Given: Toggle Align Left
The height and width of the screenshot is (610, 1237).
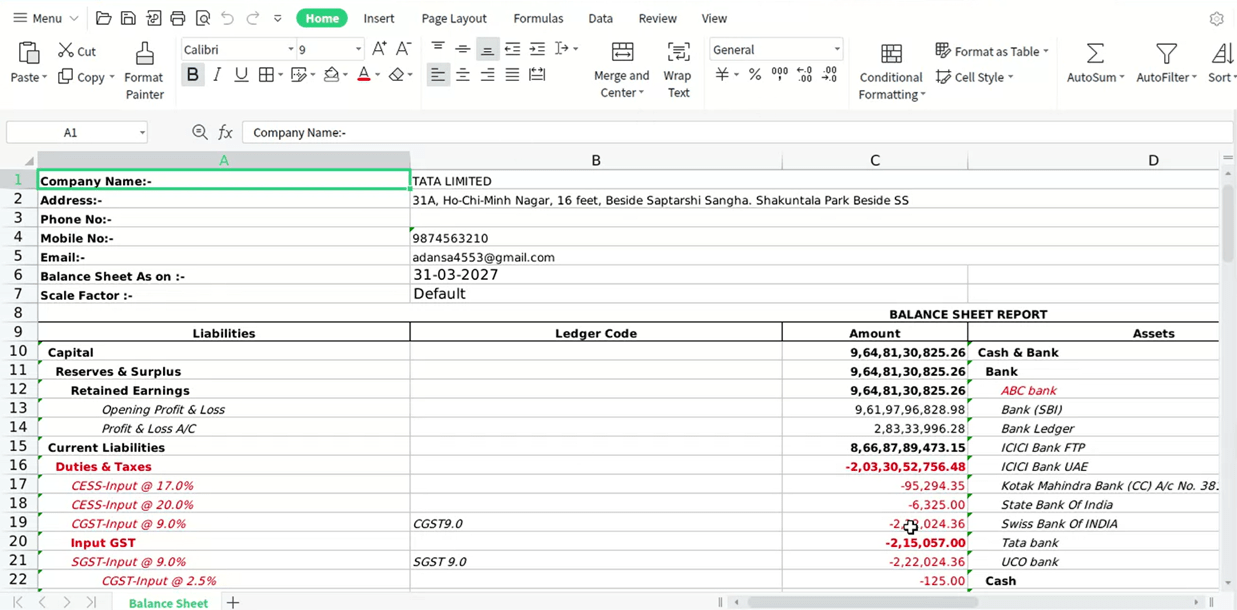Looking at the screenshot, I should coord(438,74).
